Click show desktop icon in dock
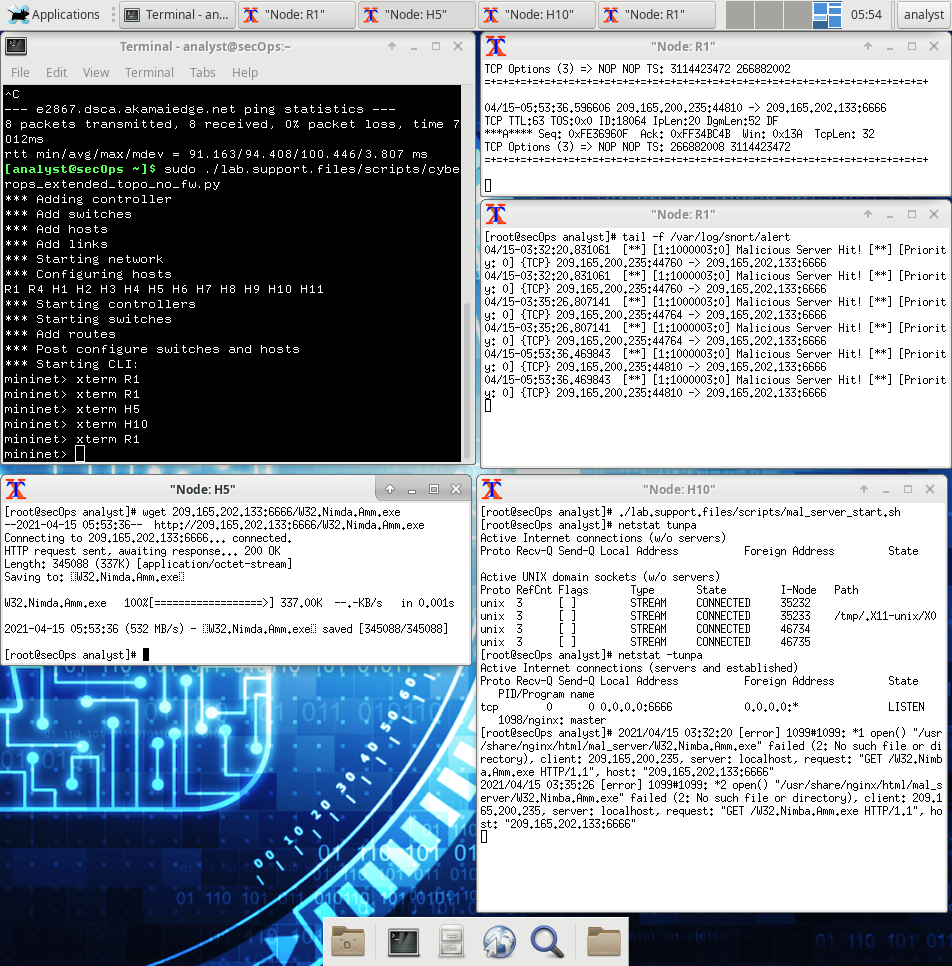The height and width of the screenshot is (966, 952). click(x=348, y=942)
